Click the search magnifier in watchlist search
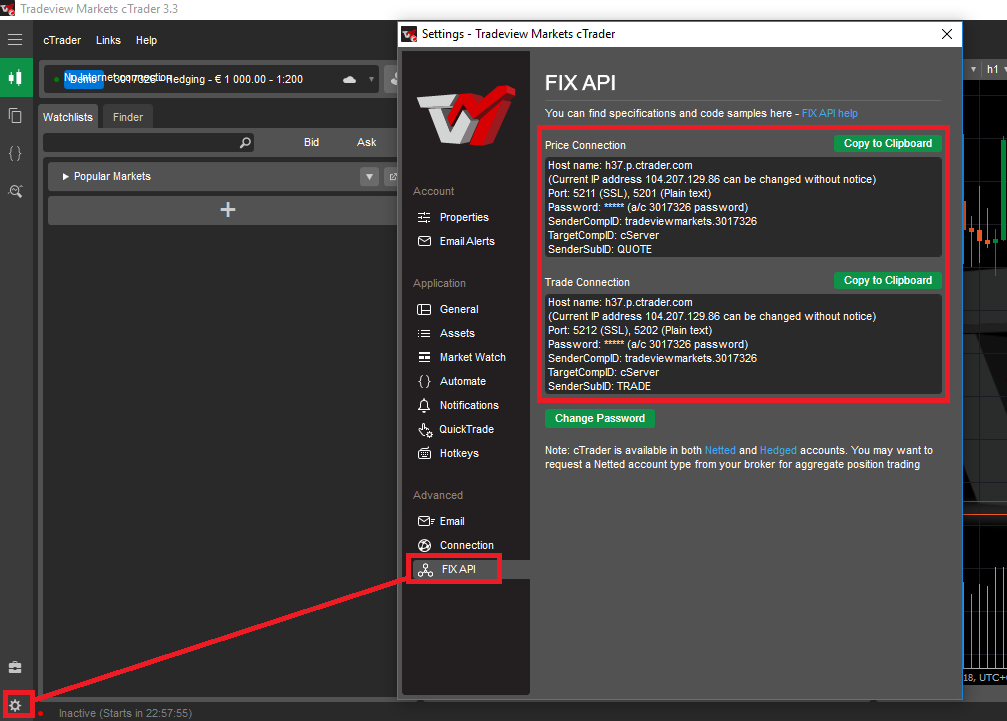1007x721 pixels. 245,143
